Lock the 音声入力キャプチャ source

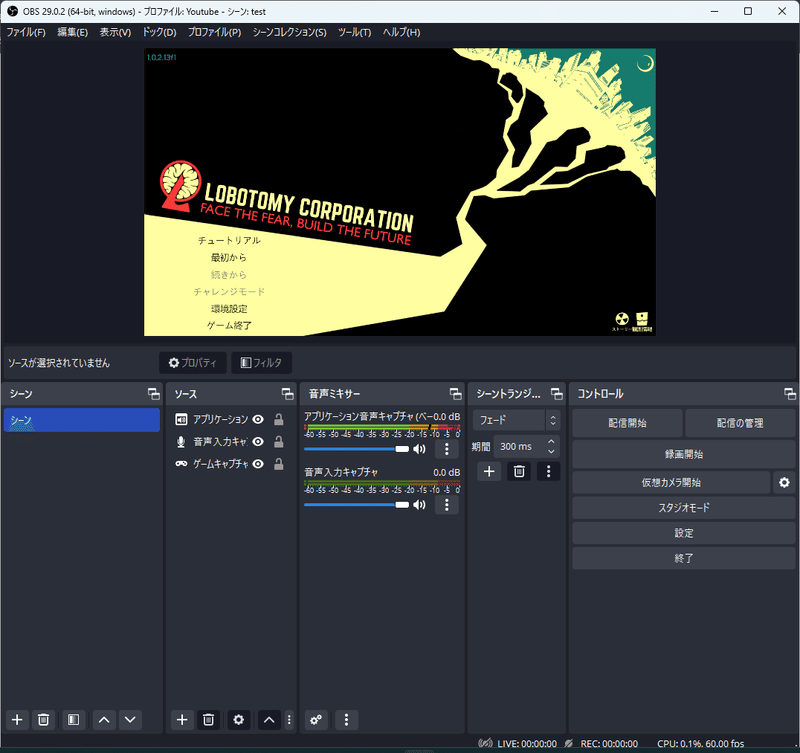(x=279, y=441)
